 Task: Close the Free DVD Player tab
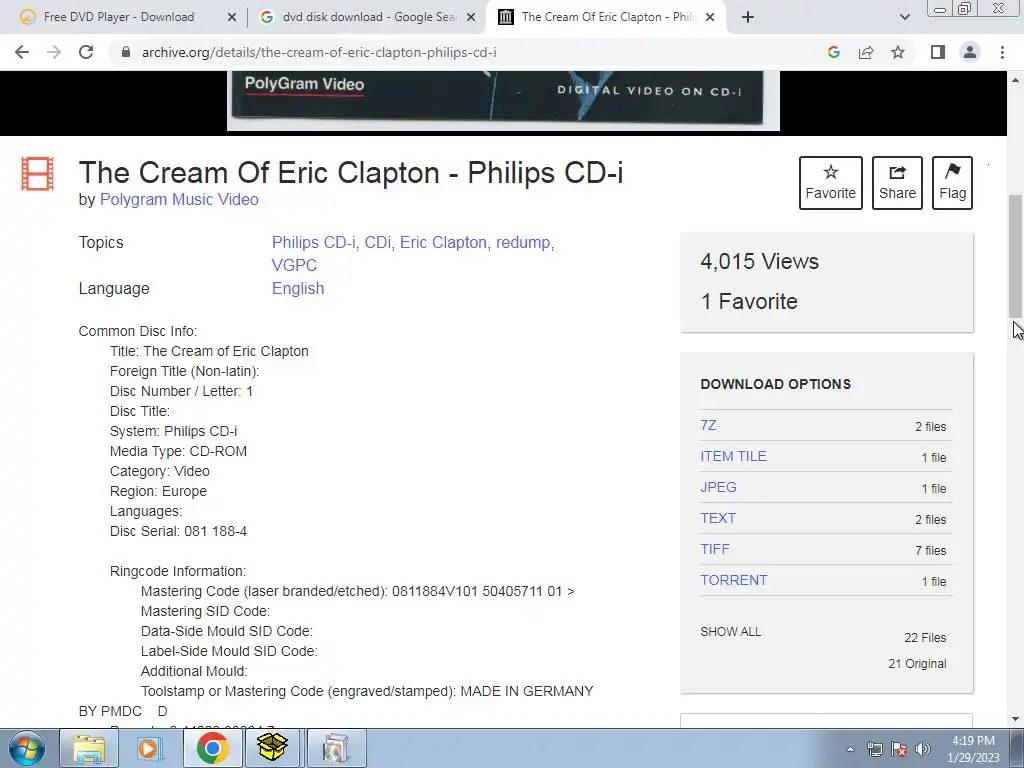[231, 17]
